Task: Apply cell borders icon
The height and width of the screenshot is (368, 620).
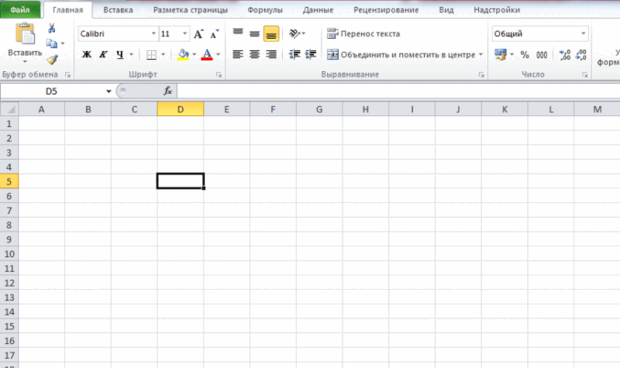Action: tap(151, 55)
